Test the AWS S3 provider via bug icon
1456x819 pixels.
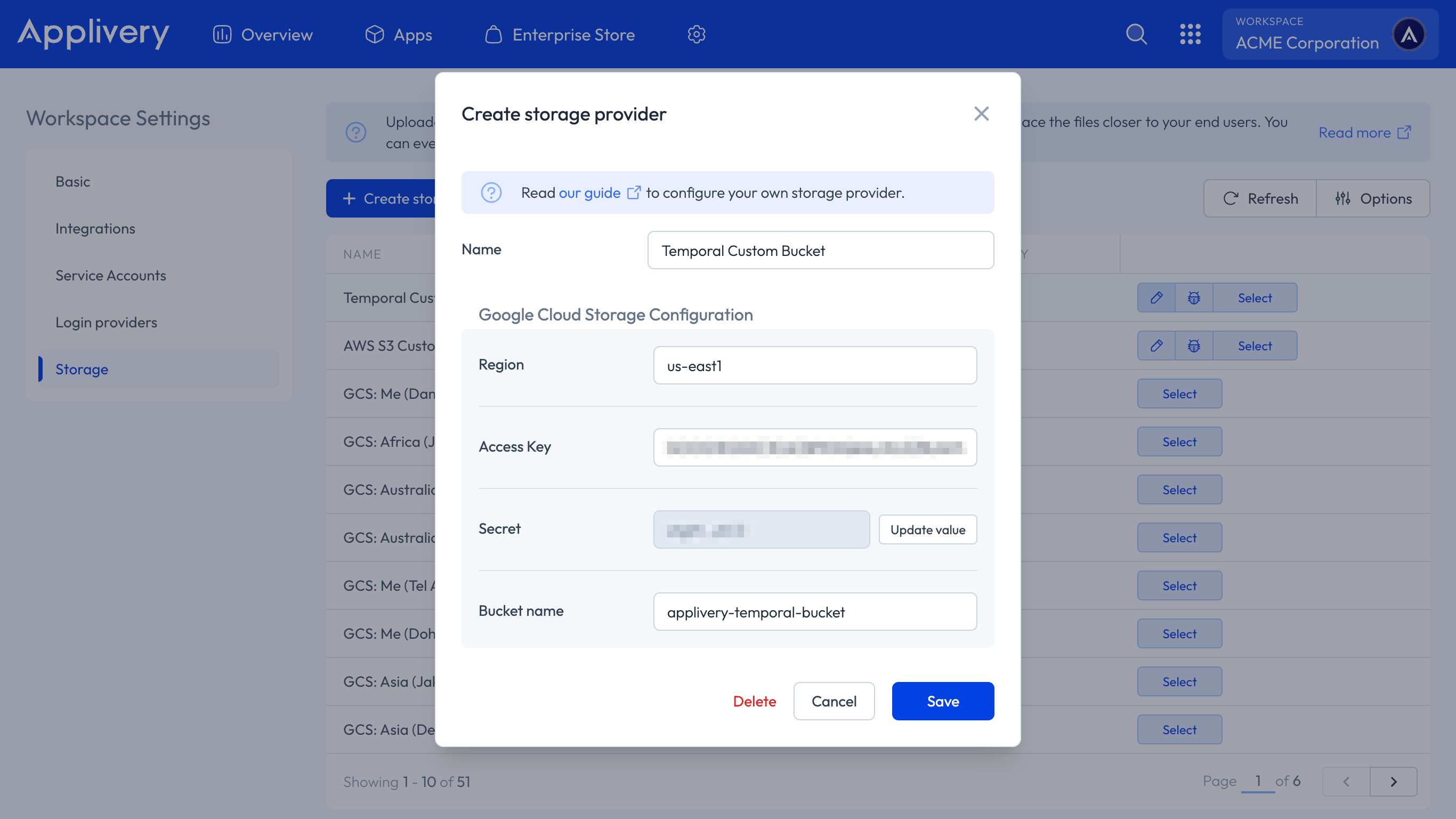[x=1193, y=345]
